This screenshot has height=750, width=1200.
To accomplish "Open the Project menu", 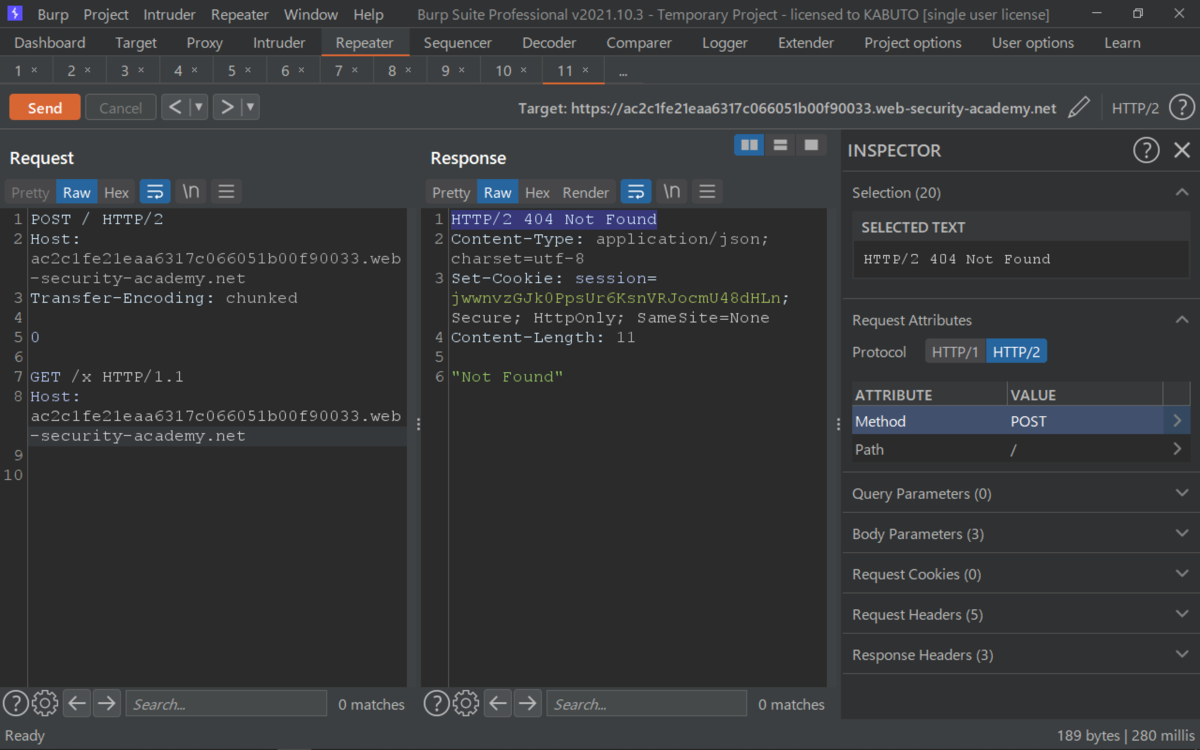I will pyautogui.click(x=106, y=14).
